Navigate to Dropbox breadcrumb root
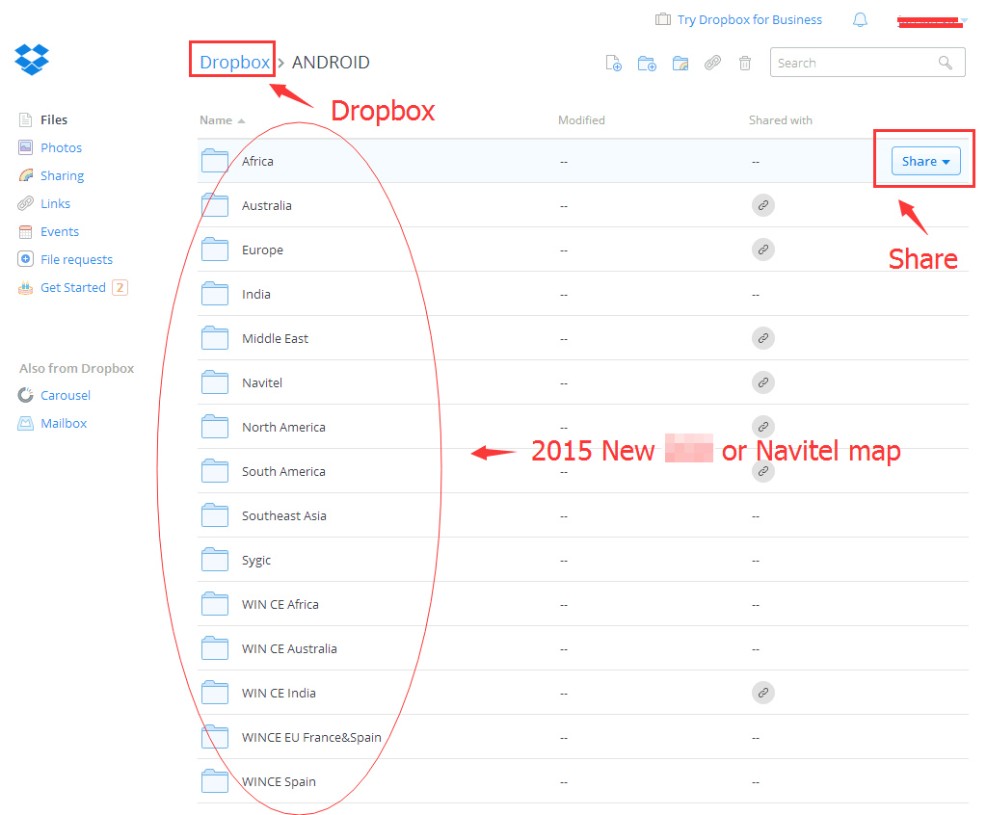 tap(234, 62)
